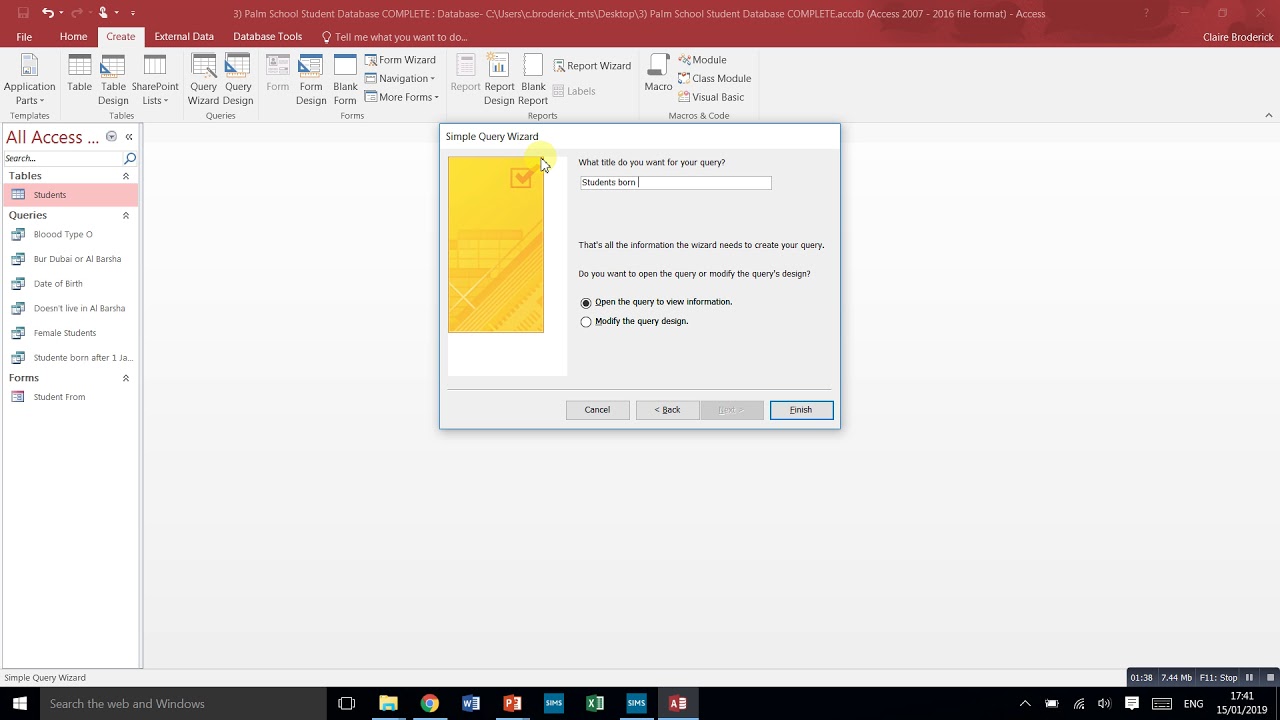
Task: Cancel the Simple Query Wizard
Action: point(597,410)
